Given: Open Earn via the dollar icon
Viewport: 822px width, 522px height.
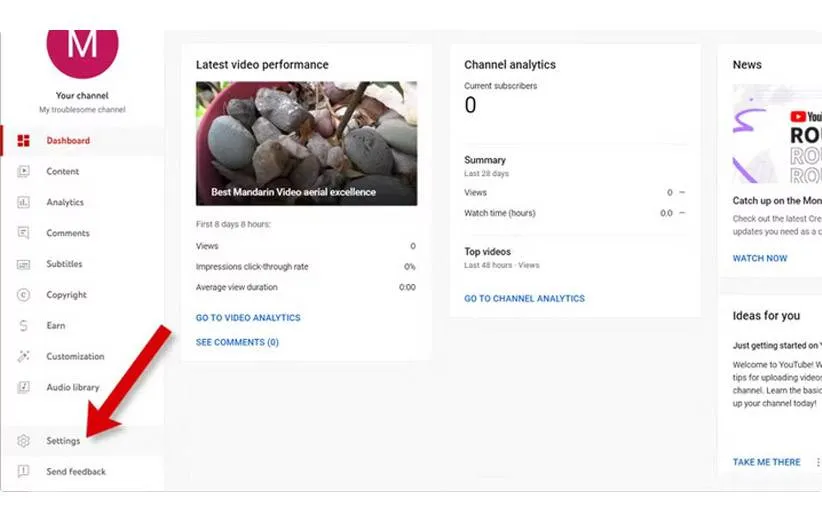Looking at the screenshot, I should click(23, 326).
